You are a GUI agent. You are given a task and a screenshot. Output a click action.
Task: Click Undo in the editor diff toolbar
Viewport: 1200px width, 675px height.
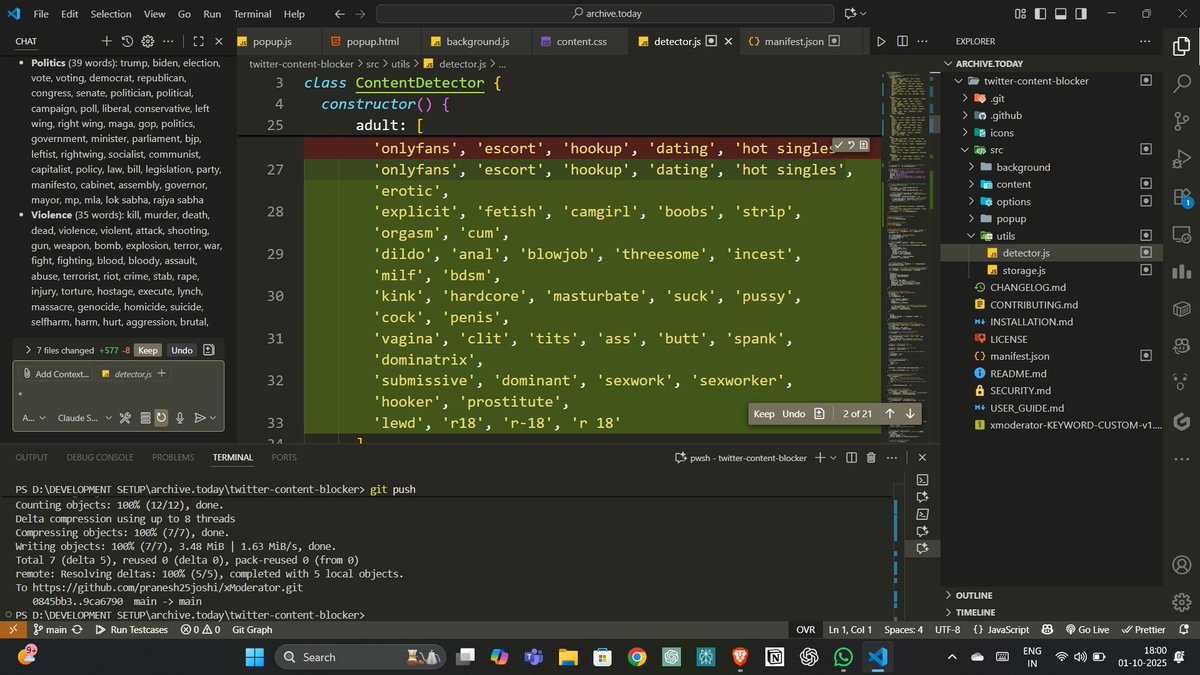(793, 413)
